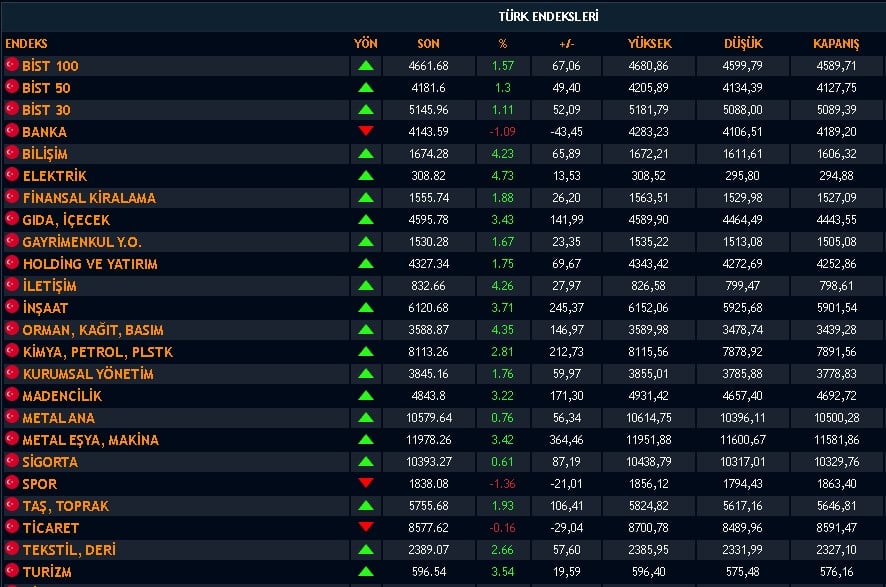The height and width of the screenshot is (587, 886).
Task: Click the flag icon beside İLETİŞİM
Action: [12, 285]
